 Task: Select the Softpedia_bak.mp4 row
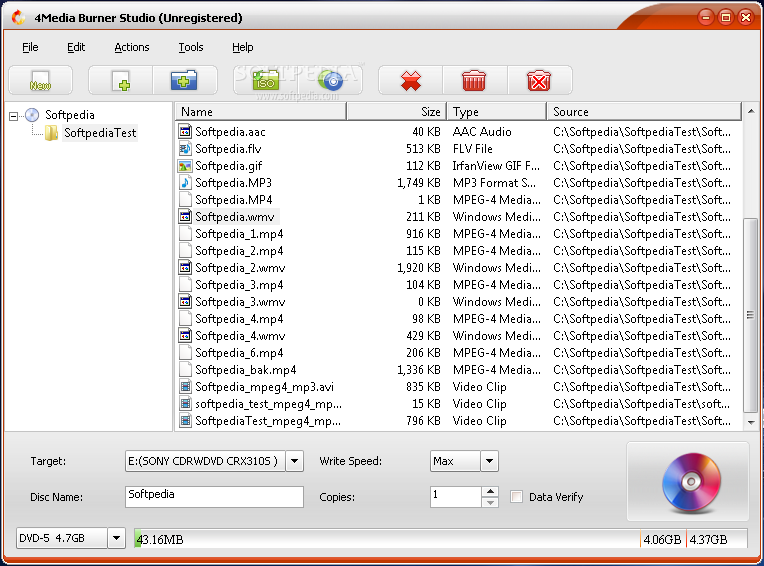point(458,370)
